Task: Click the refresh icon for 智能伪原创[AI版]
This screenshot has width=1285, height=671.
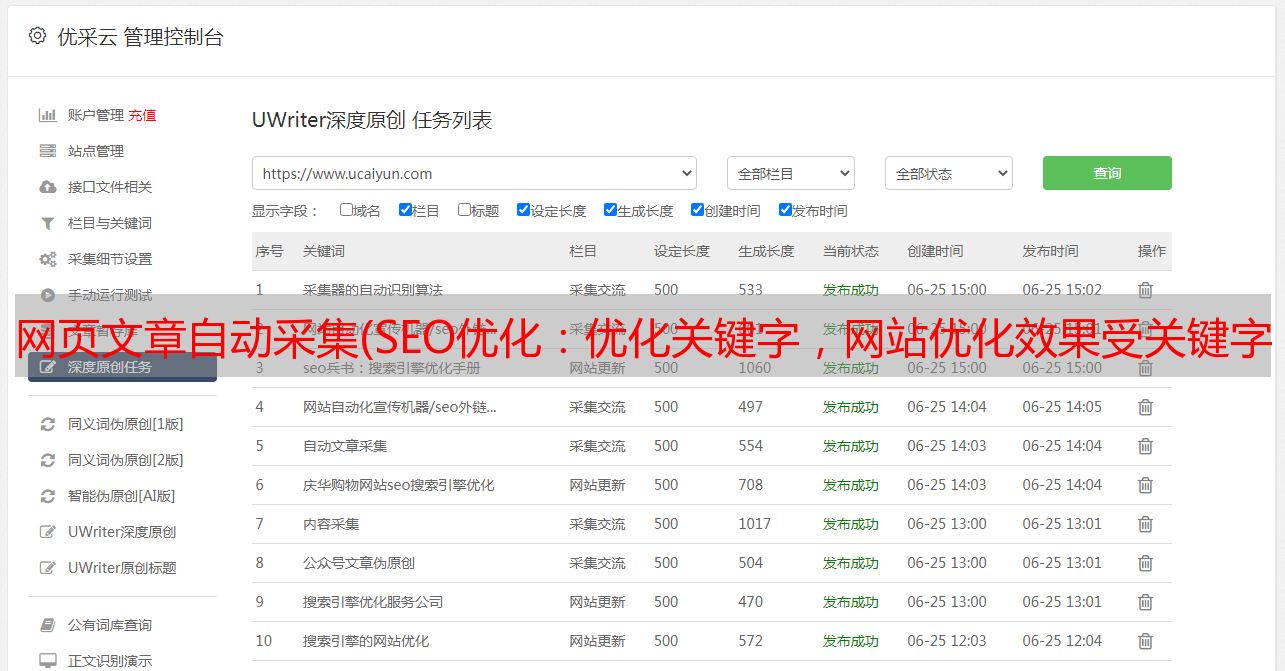Action: click(47, 496)
